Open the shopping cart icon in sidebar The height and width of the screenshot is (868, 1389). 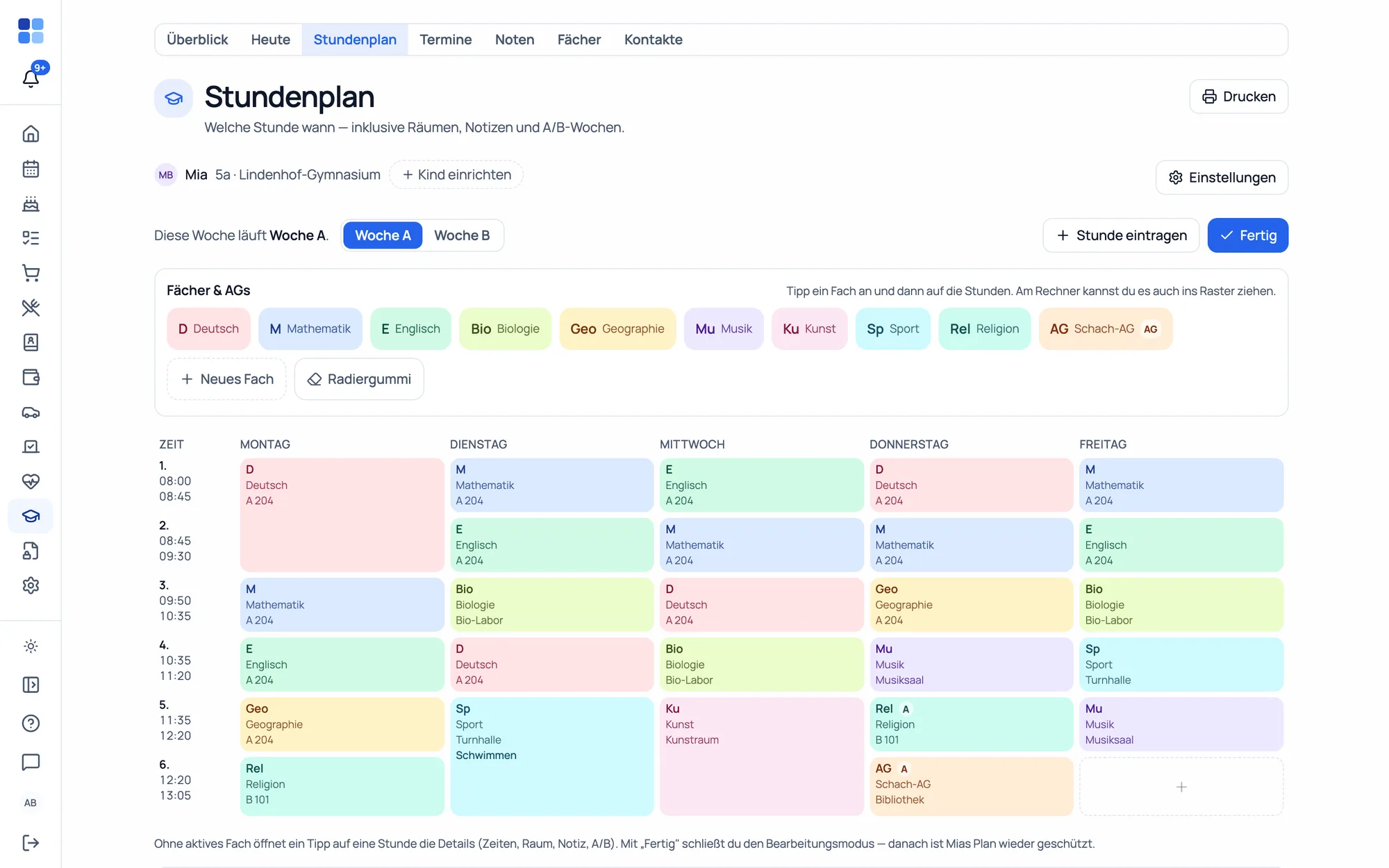coord(31,273)
